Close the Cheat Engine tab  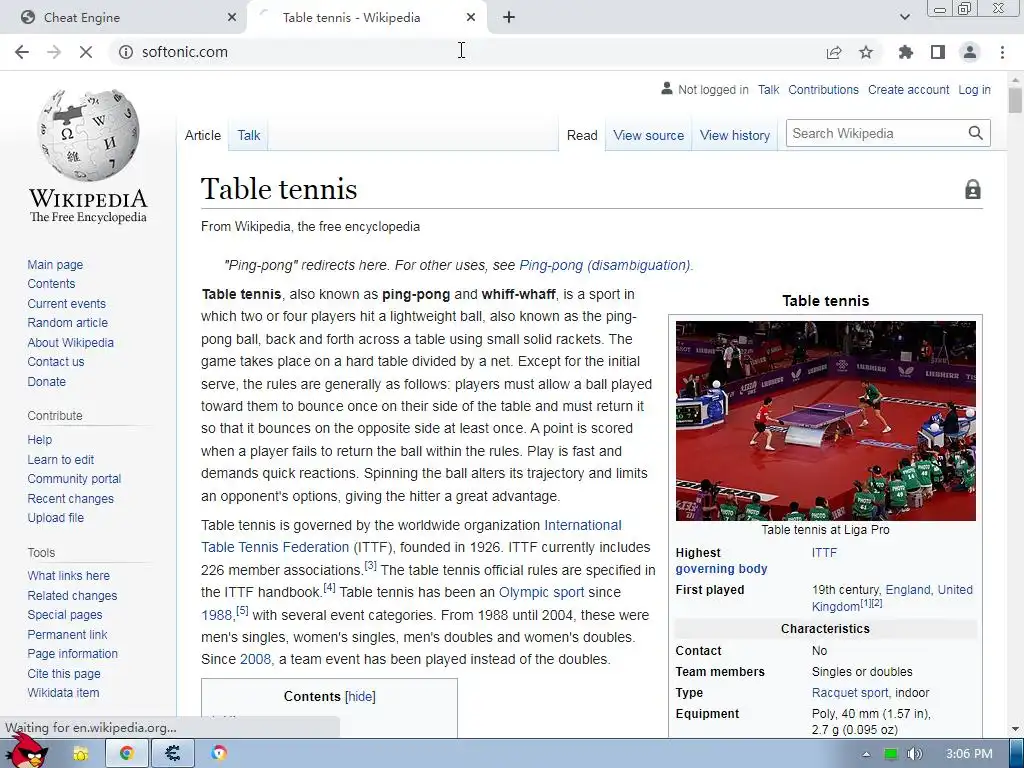click(x=231, y=18)
